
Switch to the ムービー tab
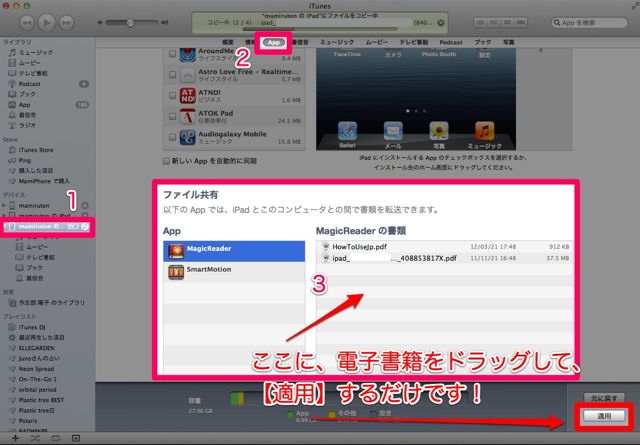point(377,42)
